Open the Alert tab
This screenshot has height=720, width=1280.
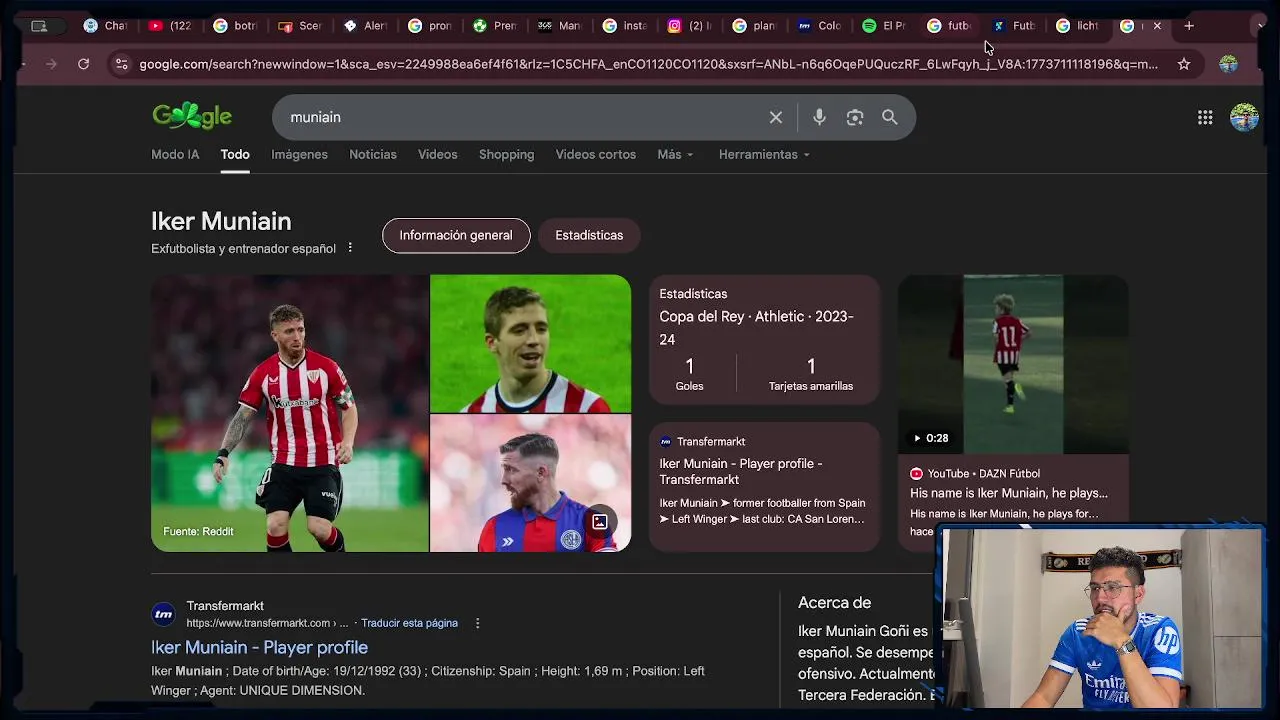pyautogui.click(x=365, y=26)
